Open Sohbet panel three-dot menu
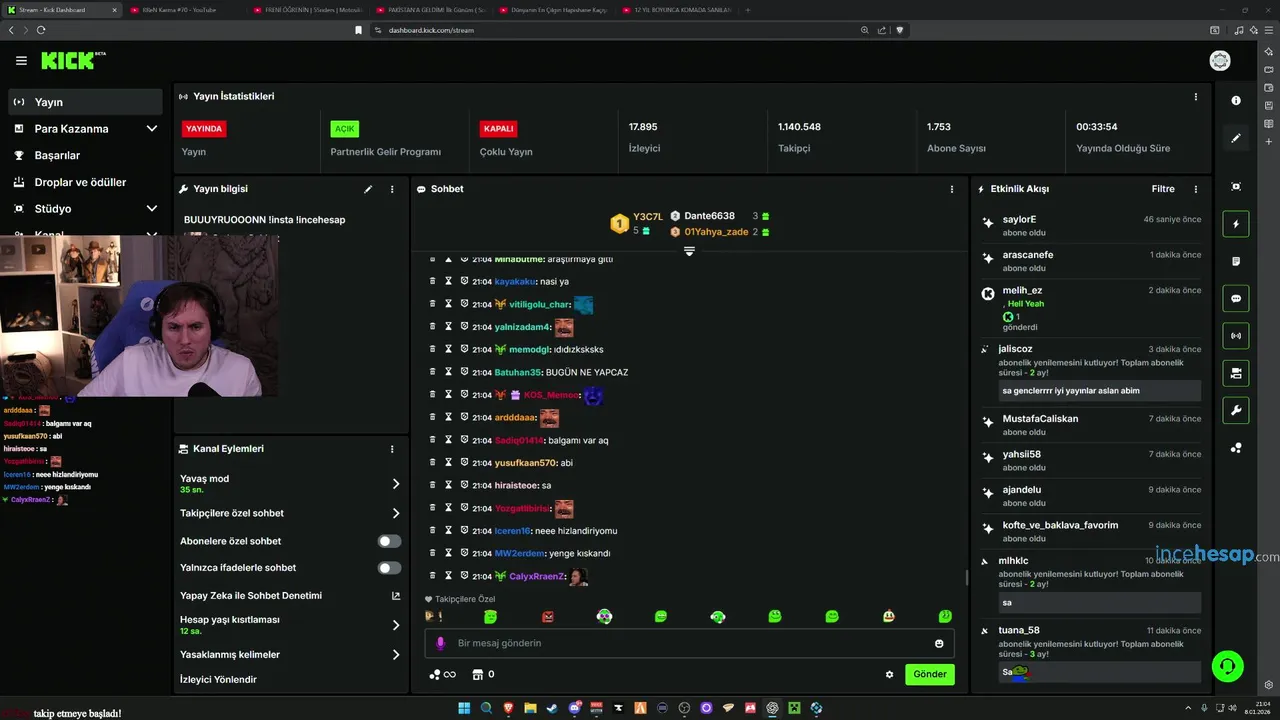This screenshot has height=720, width=1280. tap(951, 189)
